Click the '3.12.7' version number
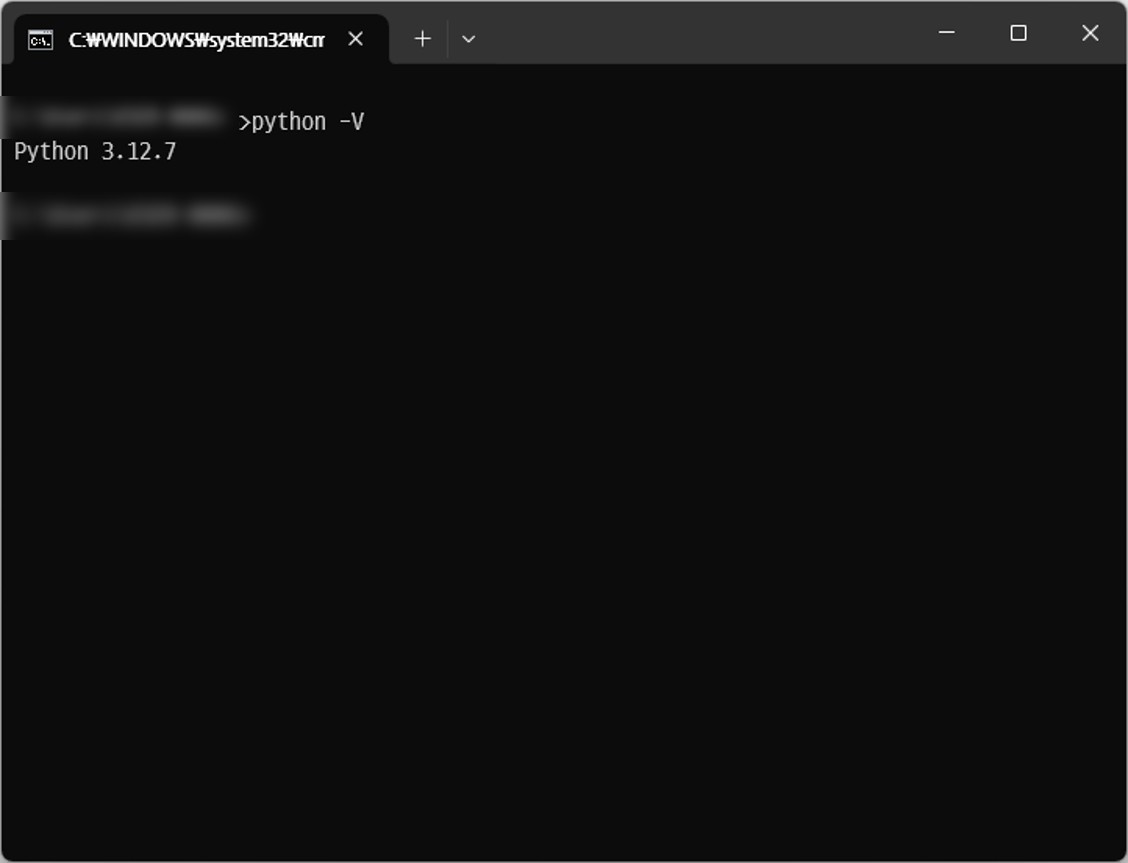Screen dimensions: 1128x863 [139, 152]
